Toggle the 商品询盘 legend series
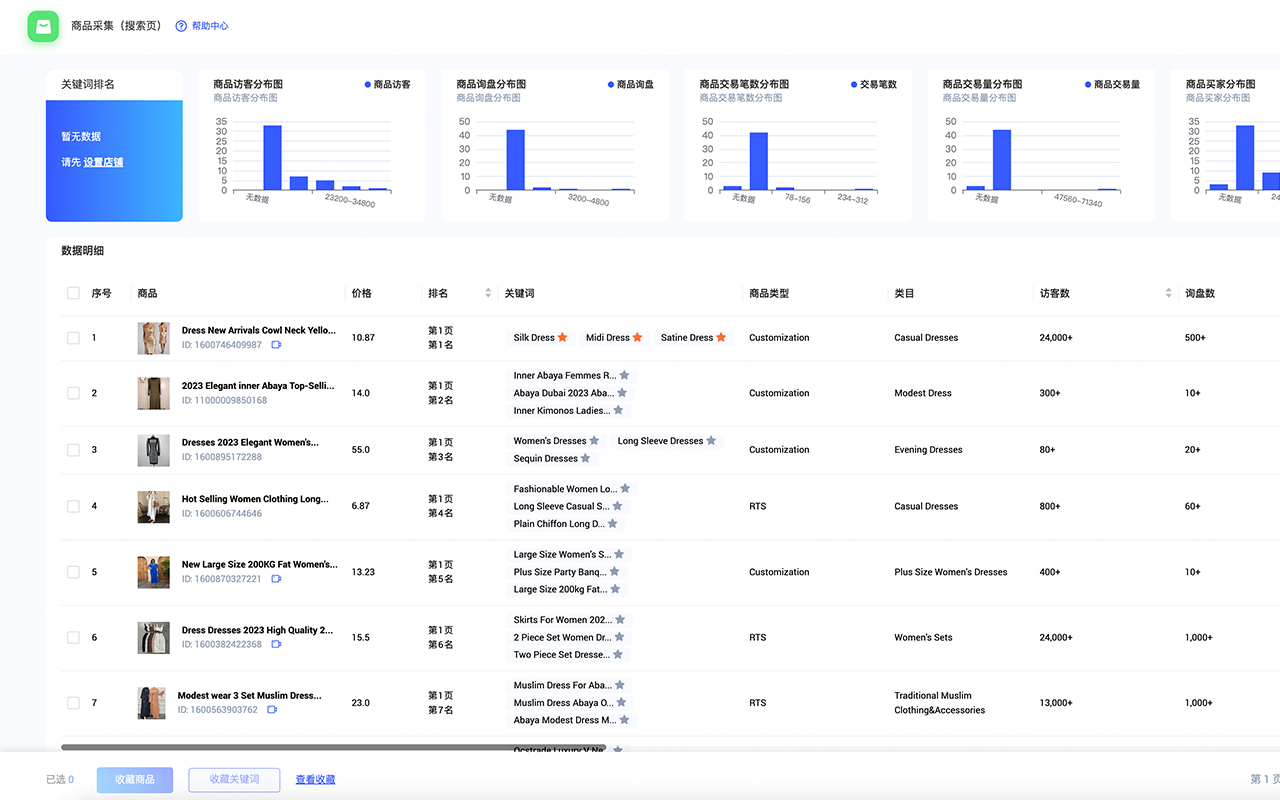1280x800 pixels. tap(631, 85)
